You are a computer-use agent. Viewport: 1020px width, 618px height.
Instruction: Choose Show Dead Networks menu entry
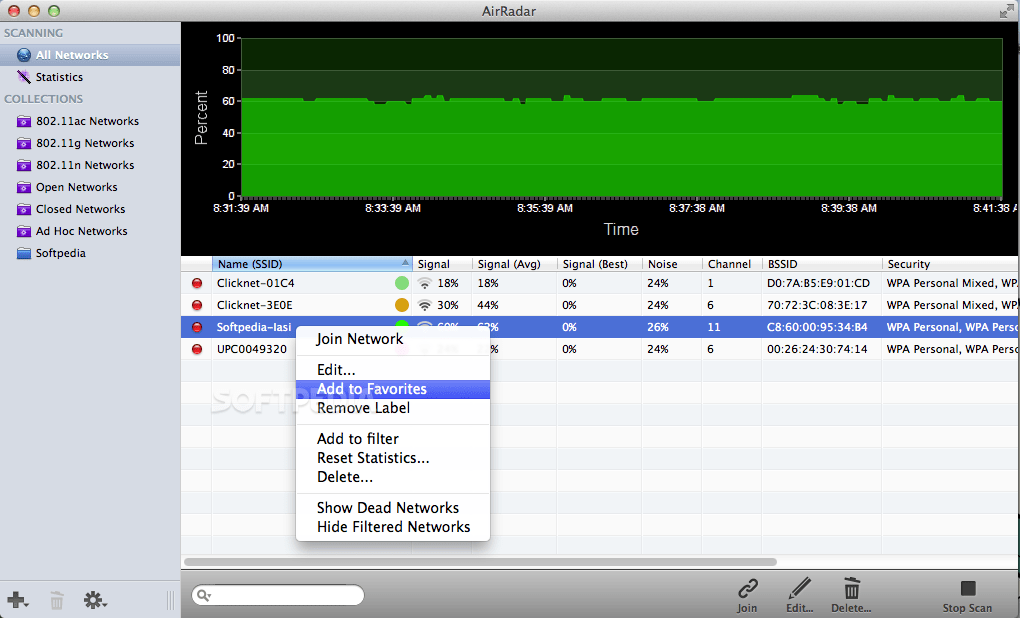388,507
